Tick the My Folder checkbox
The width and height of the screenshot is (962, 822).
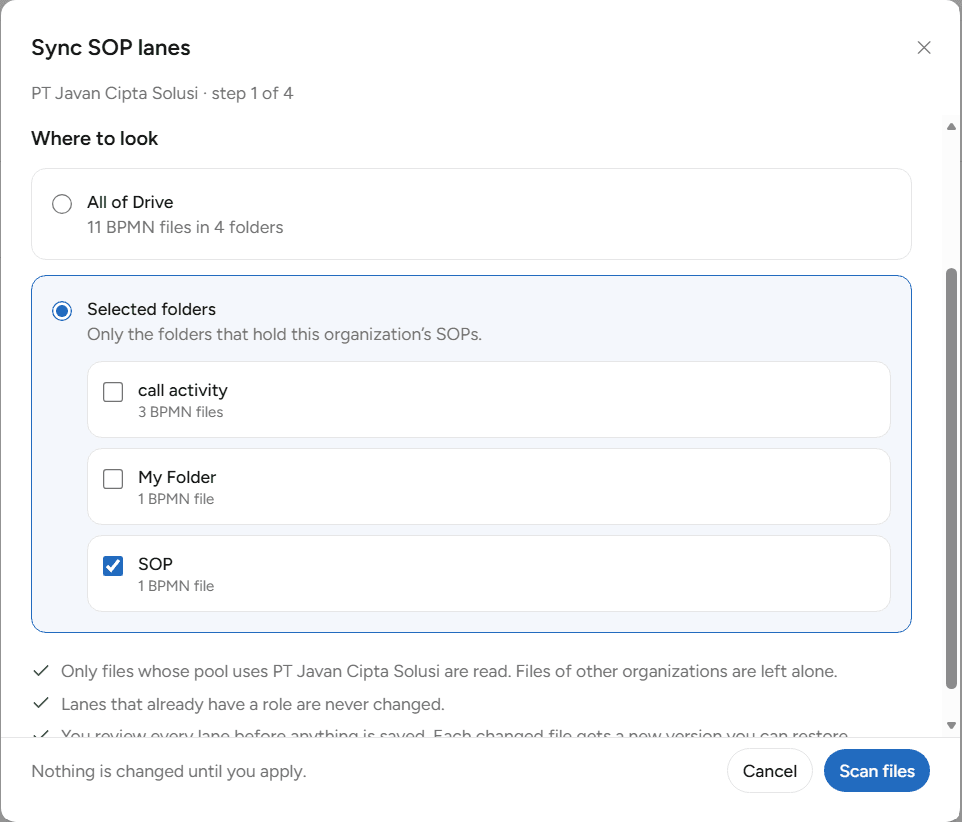113,479
